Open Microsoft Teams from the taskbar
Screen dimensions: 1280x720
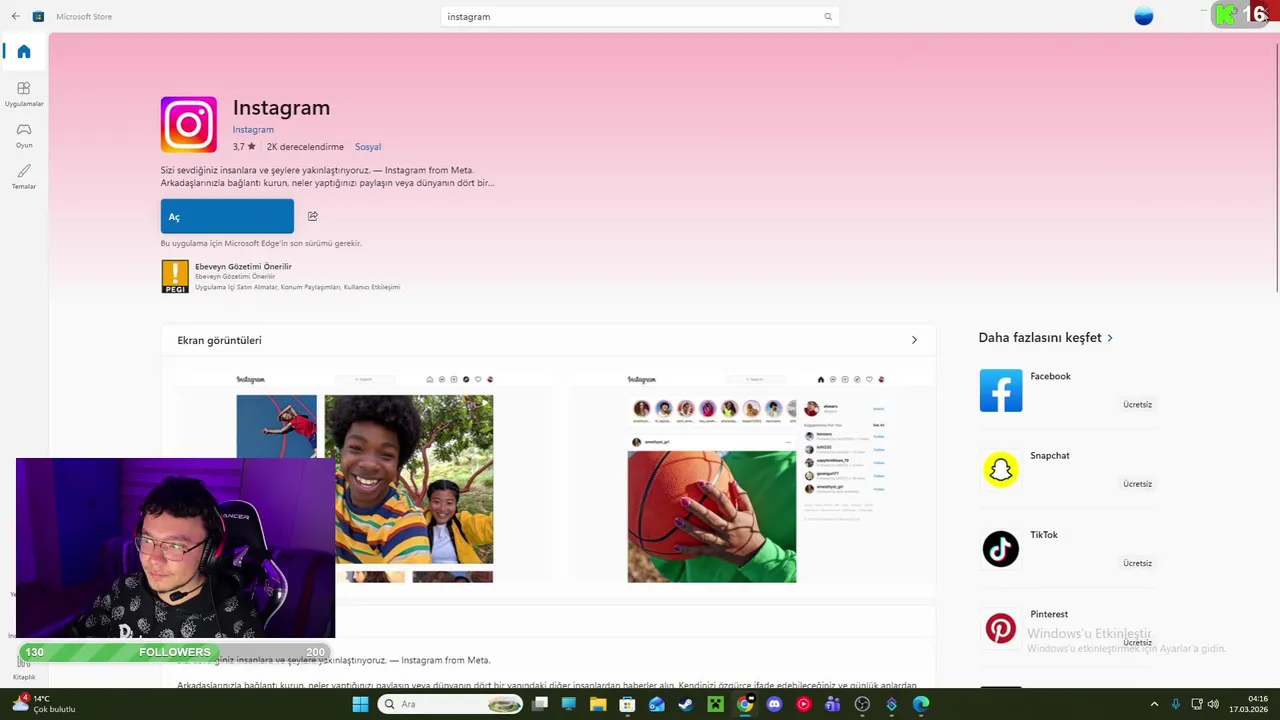[x=833, y=704]
